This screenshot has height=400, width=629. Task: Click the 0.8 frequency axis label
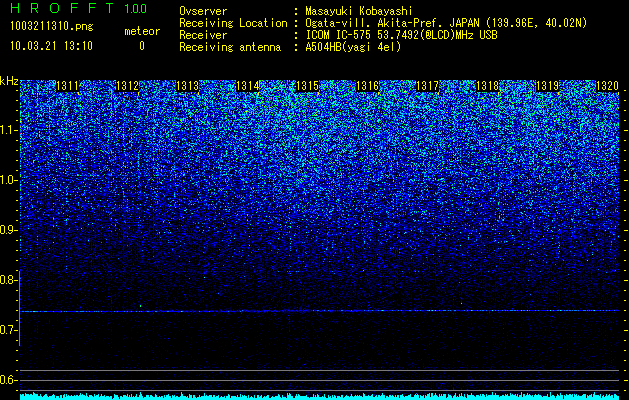[x=8, y=280]
